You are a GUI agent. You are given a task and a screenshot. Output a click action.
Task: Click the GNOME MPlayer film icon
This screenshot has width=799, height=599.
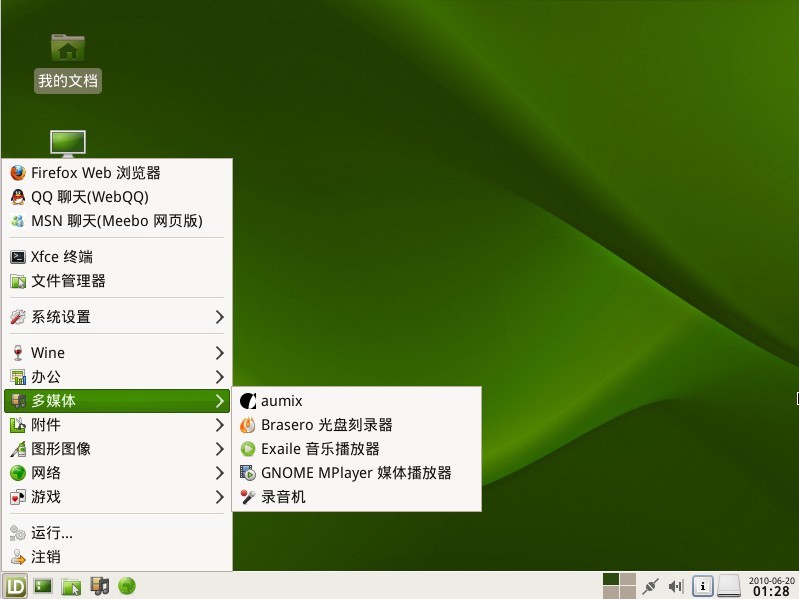coord(248,473)
